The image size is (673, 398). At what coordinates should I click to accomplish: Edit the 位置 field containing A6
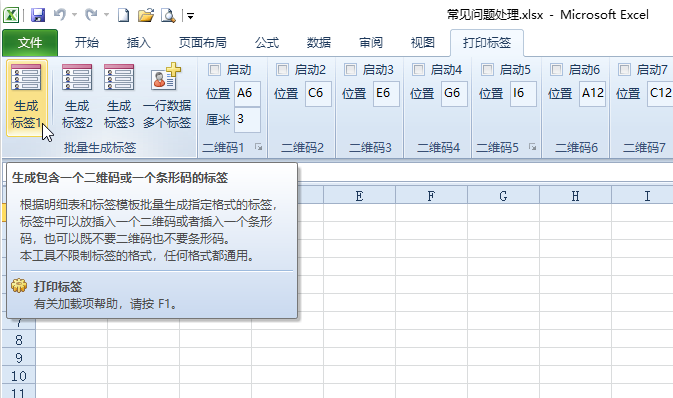point(247,93)
